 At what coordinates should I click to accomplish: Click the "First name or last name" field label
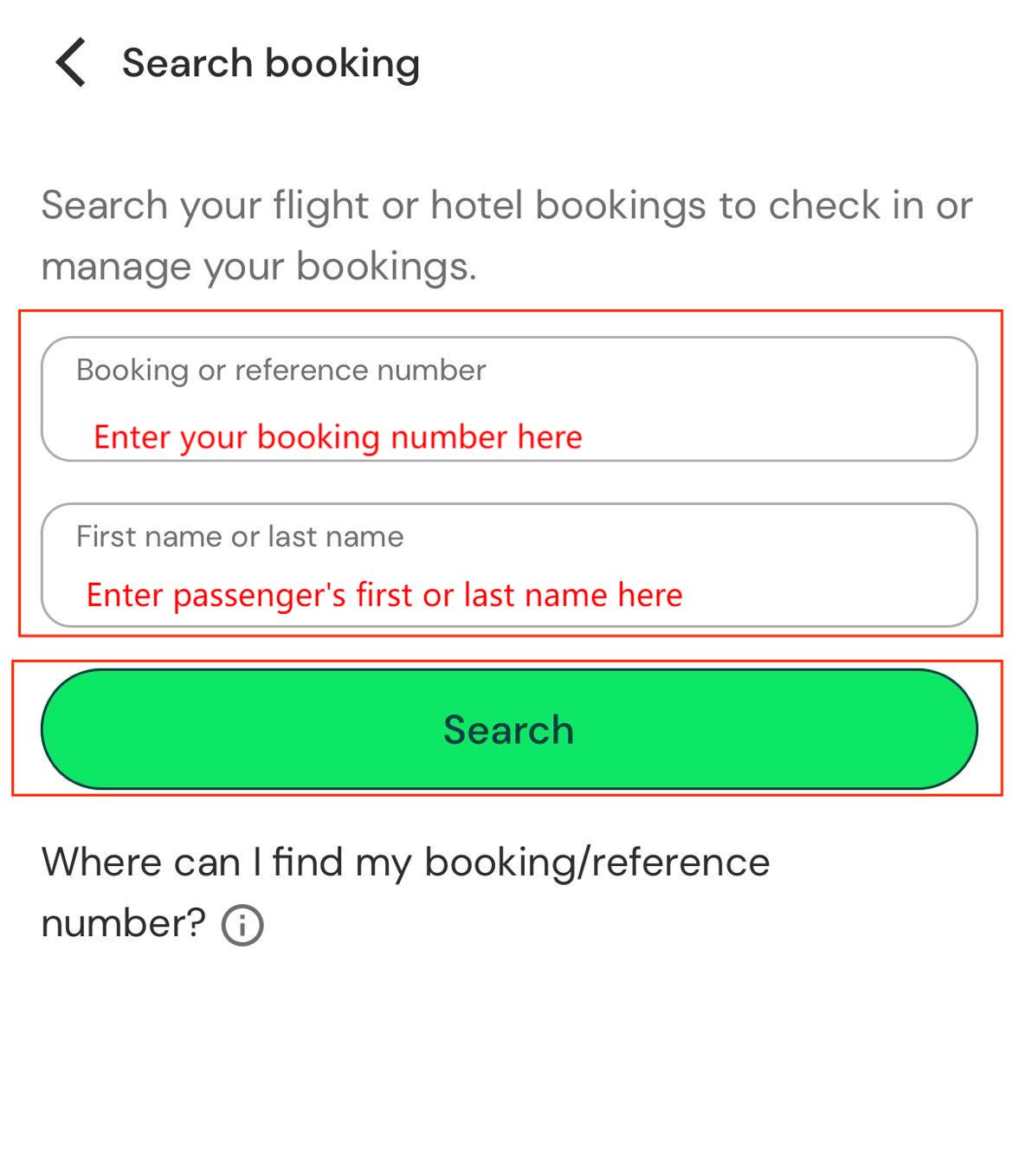[x=240, y=537]
